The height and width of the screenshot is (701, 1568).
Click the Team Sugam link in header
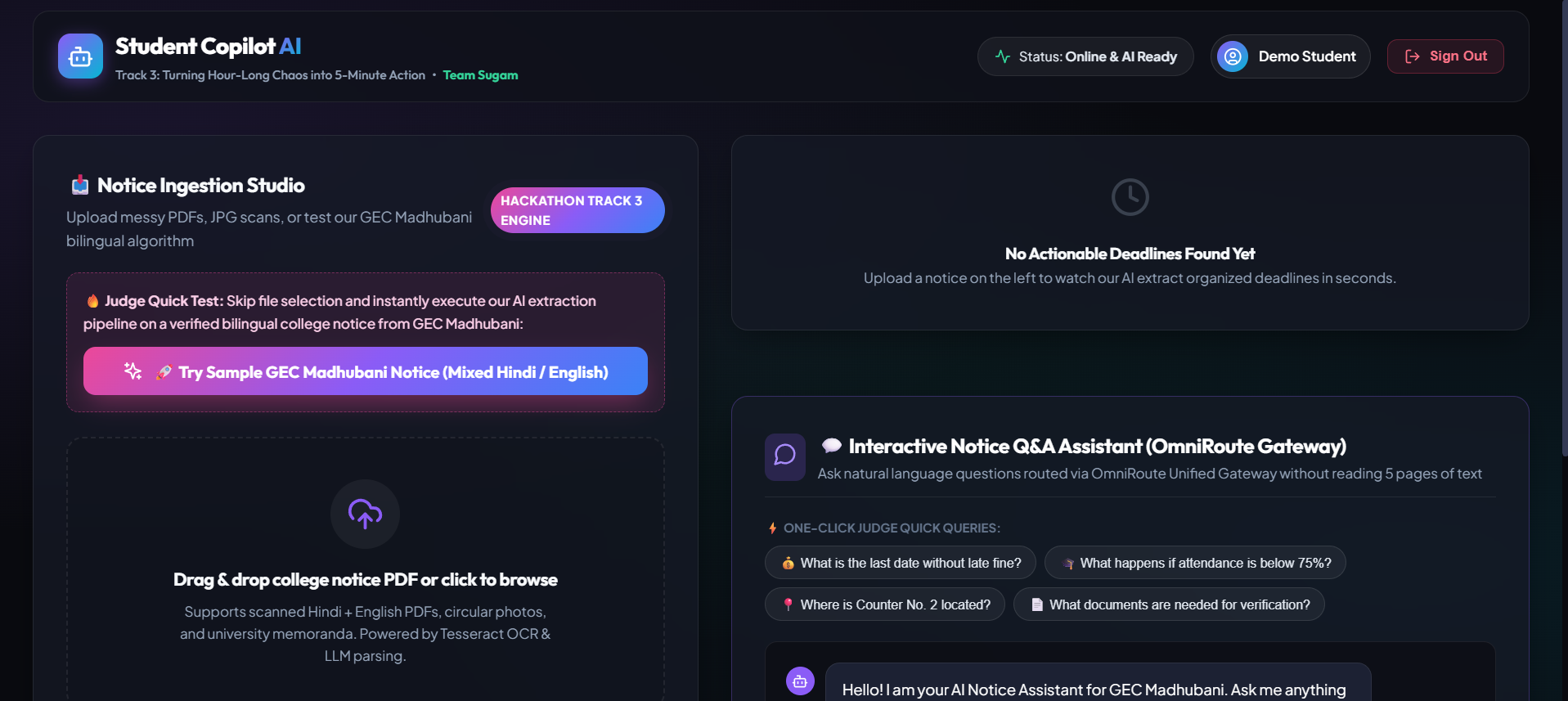pyautogui.click(x=480, y=75)
